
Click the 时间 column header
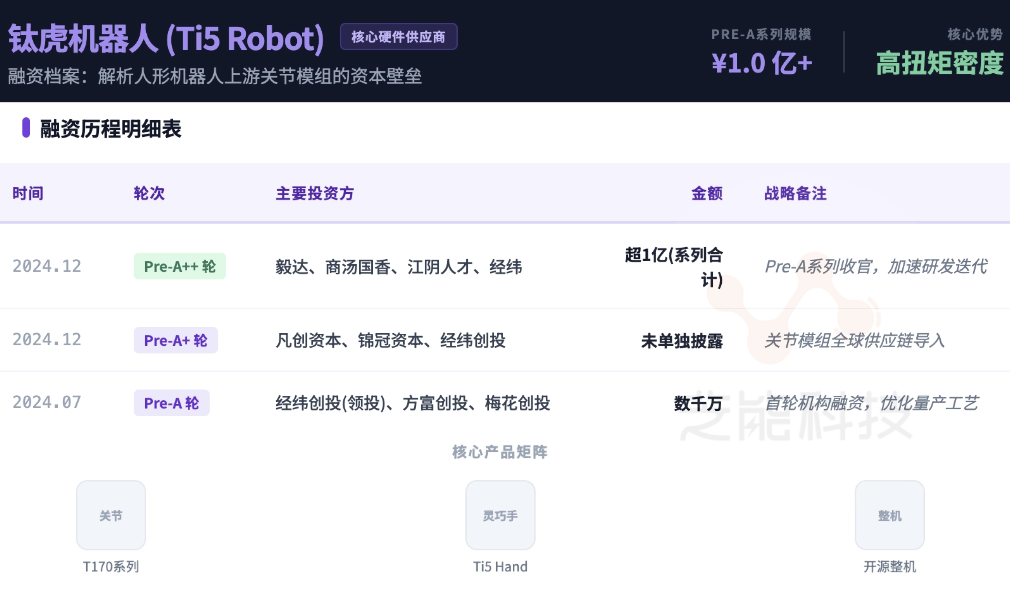point(28,193)
